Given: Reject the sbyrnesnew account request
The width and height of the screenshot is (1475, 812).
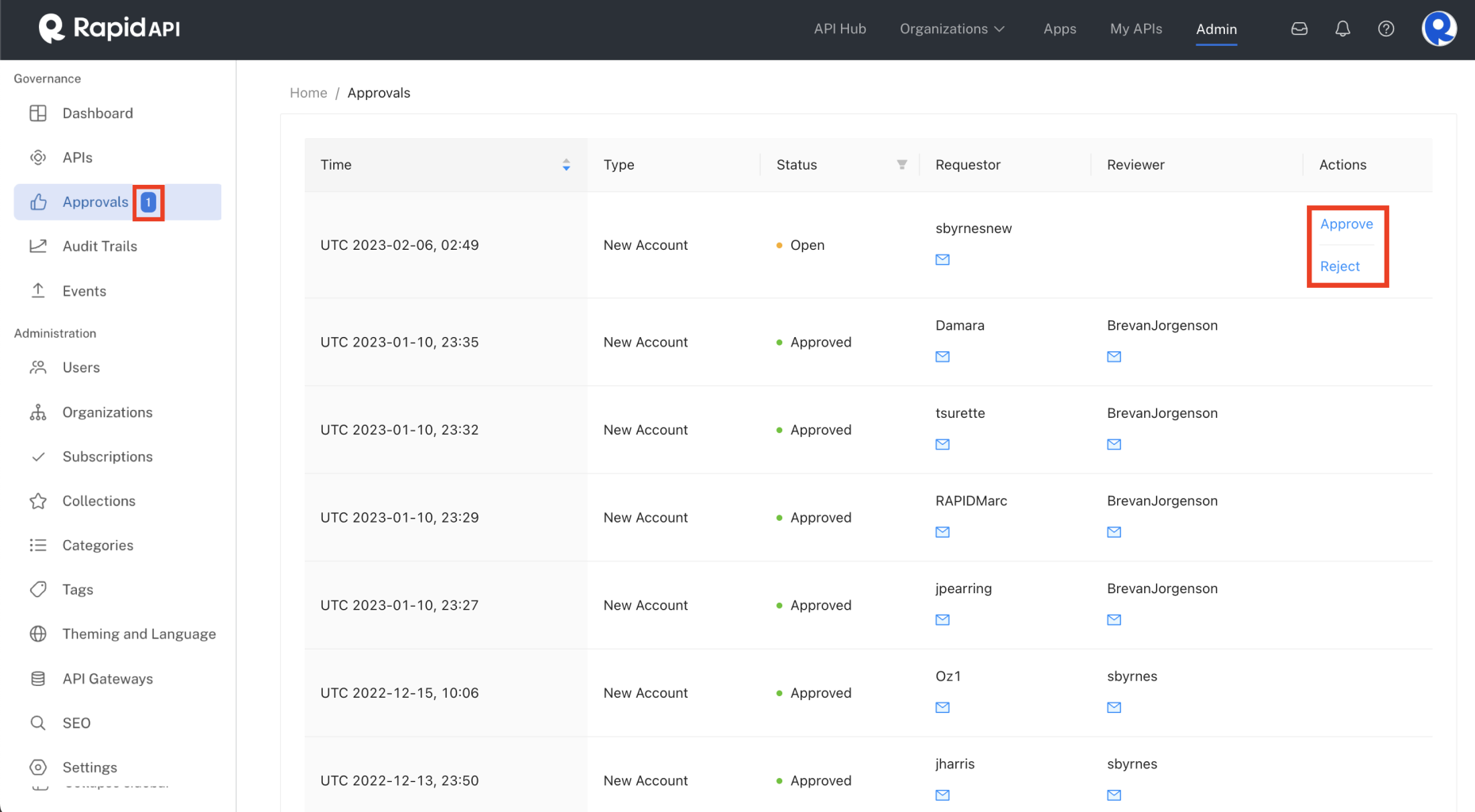Looking at the screenshot, I should tap(1339, 266).
